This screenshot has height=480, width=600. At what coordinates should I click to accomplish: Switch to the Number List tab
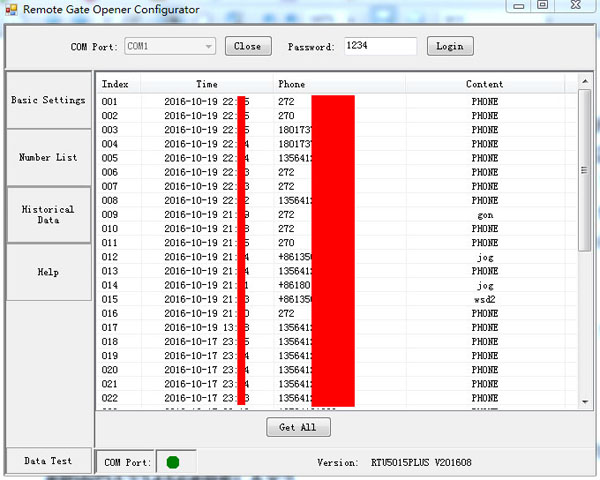coord(49,157)
